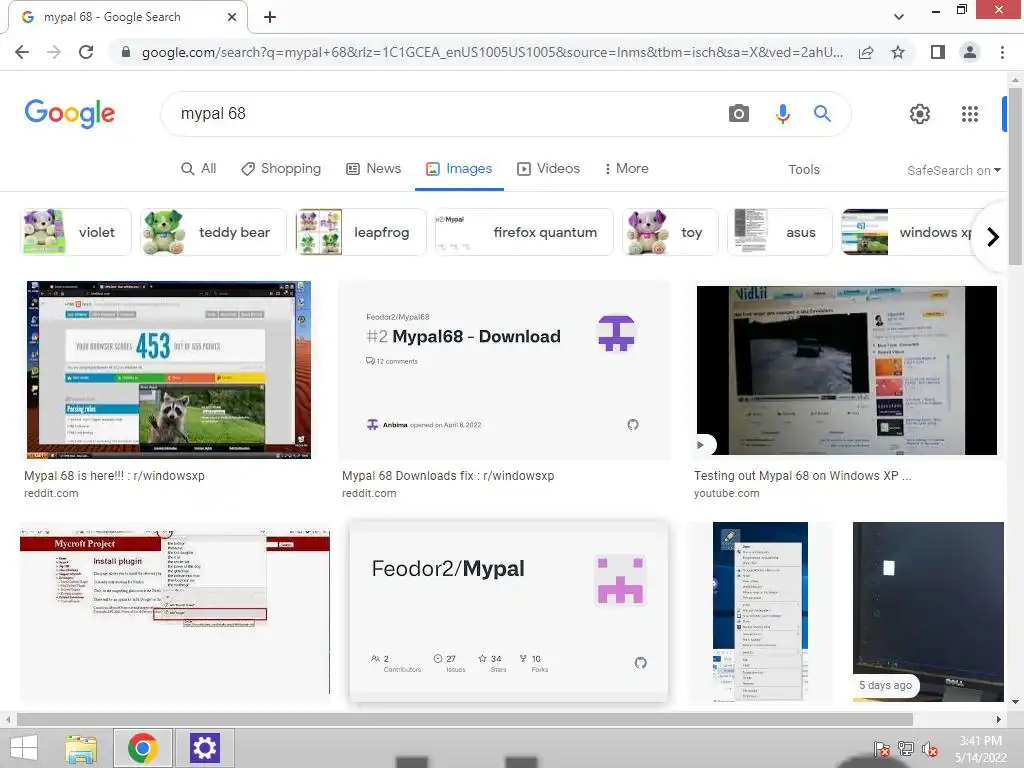Click the browser forward arrow

(x=54, y=52)
